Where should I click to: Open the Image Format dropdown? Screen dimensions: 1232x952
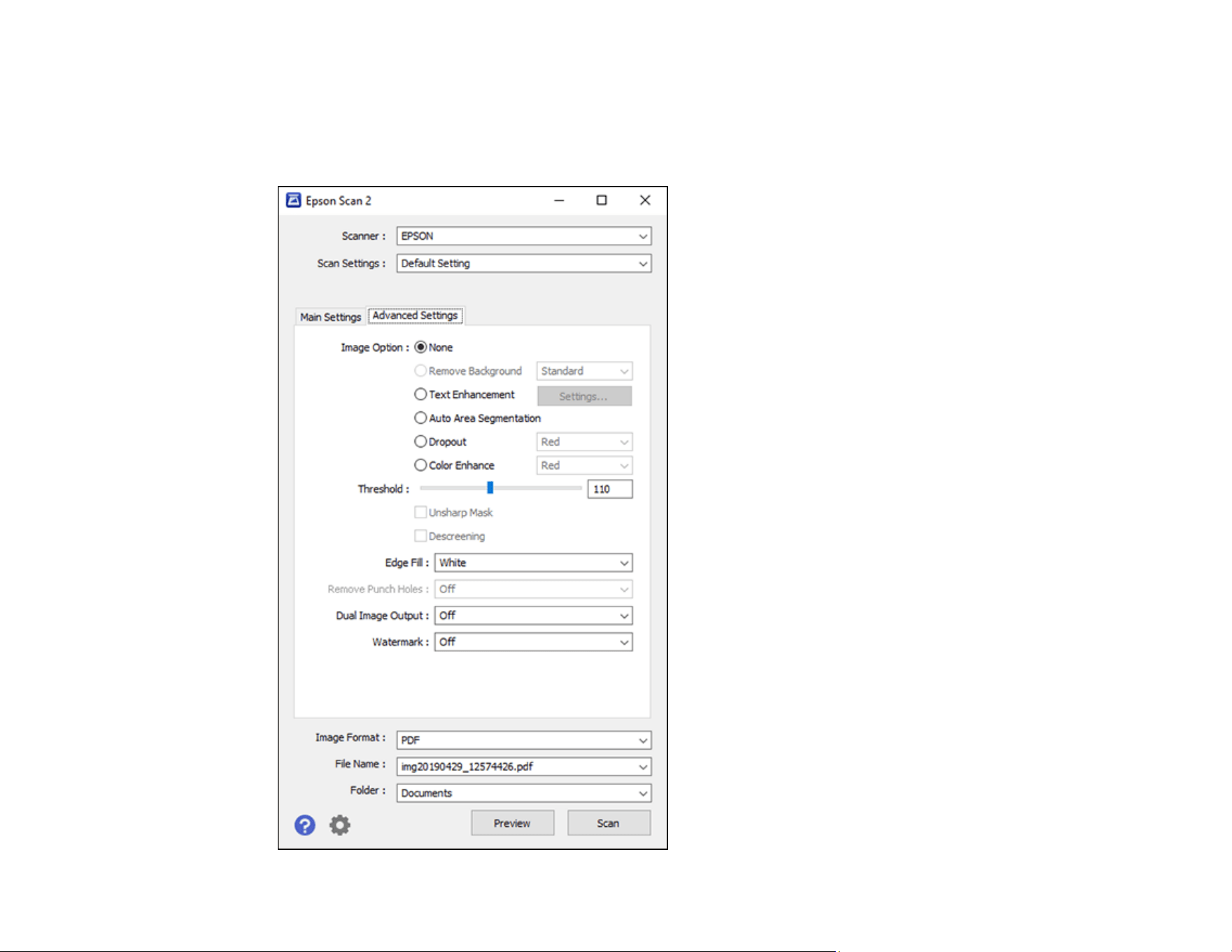point(524,740)
